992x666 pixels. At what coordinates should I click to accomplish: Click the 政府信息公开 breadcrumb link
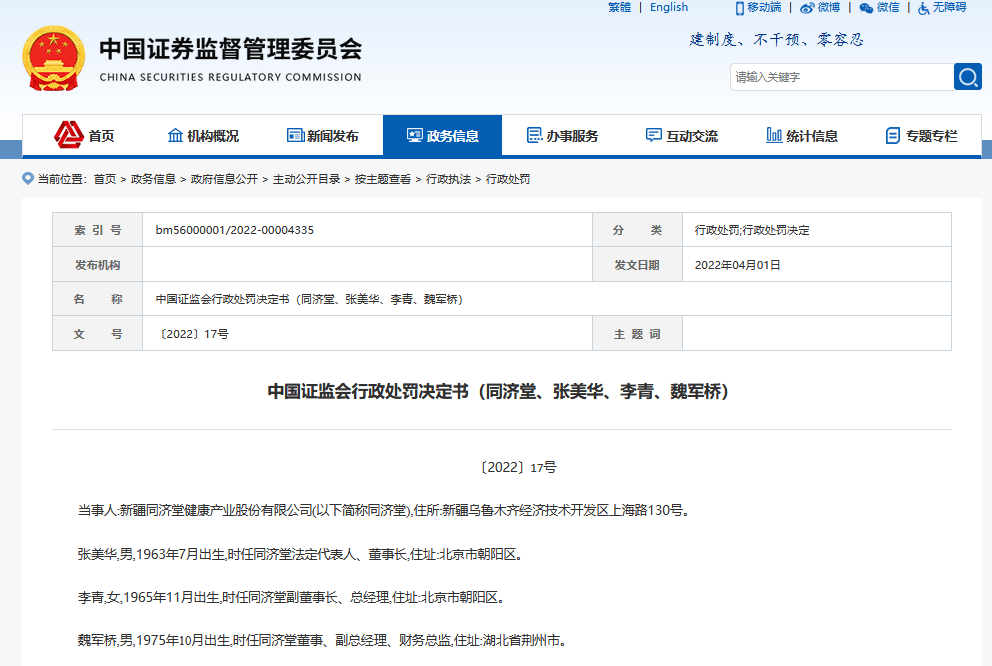point(224,180)
